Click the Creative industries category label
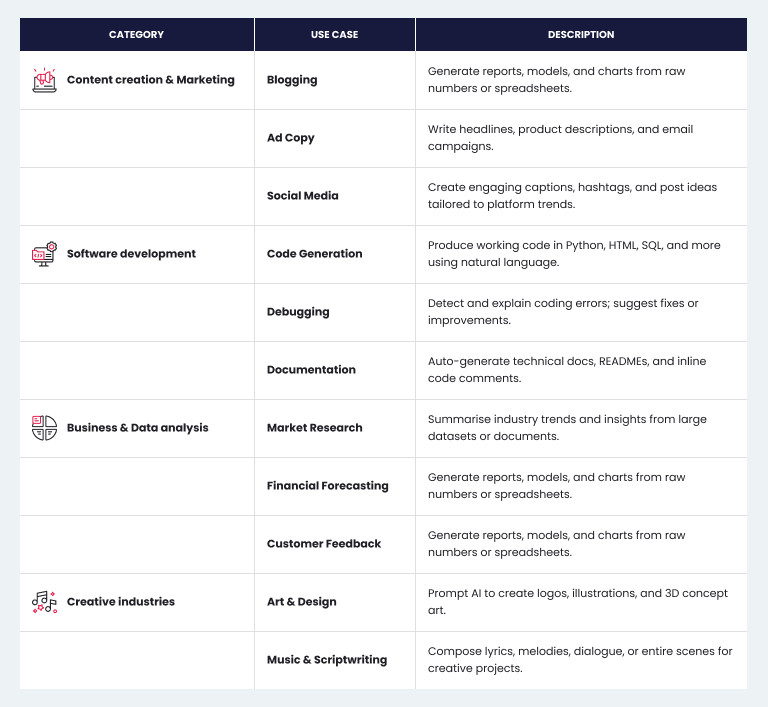This screenshot has height=707, width=768. pos(121,602)
